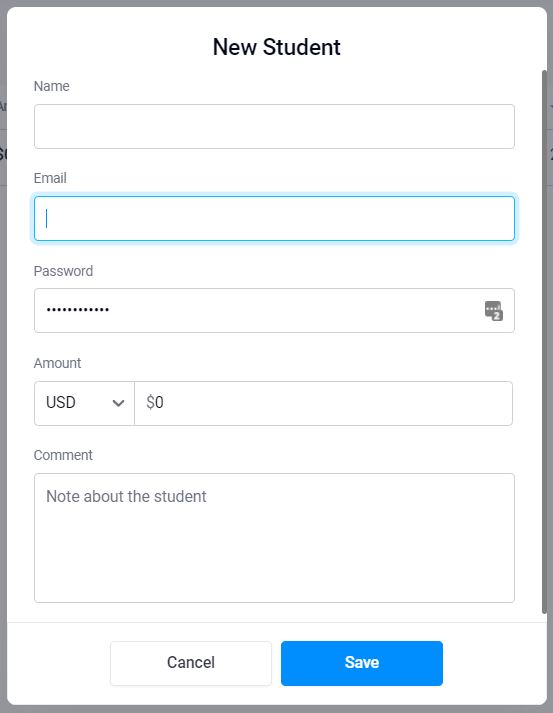Cancel the New Student dialog

click(x=191, y=663)
